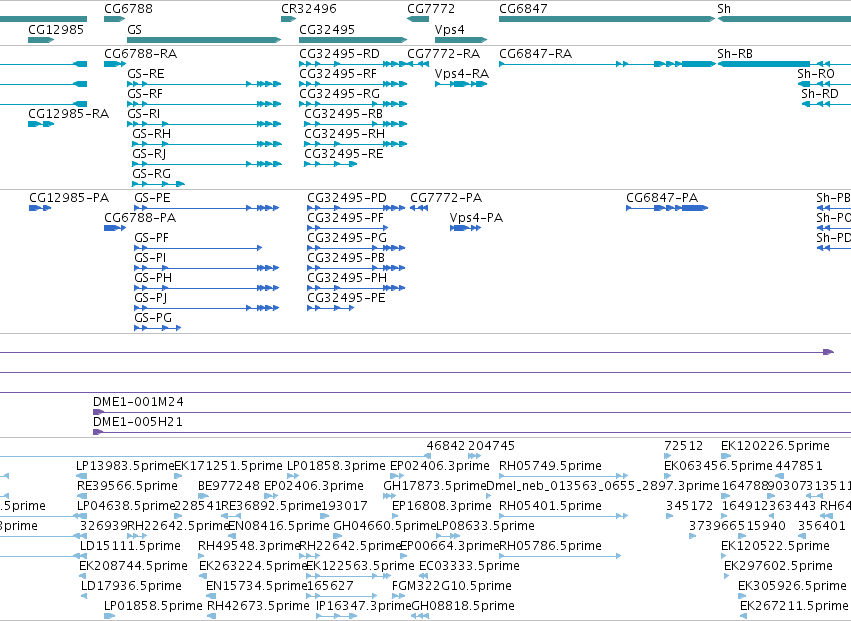Select transcript CG32495-RB
Image resolution: width=851 pixels, height=621 pixels.
343,114
